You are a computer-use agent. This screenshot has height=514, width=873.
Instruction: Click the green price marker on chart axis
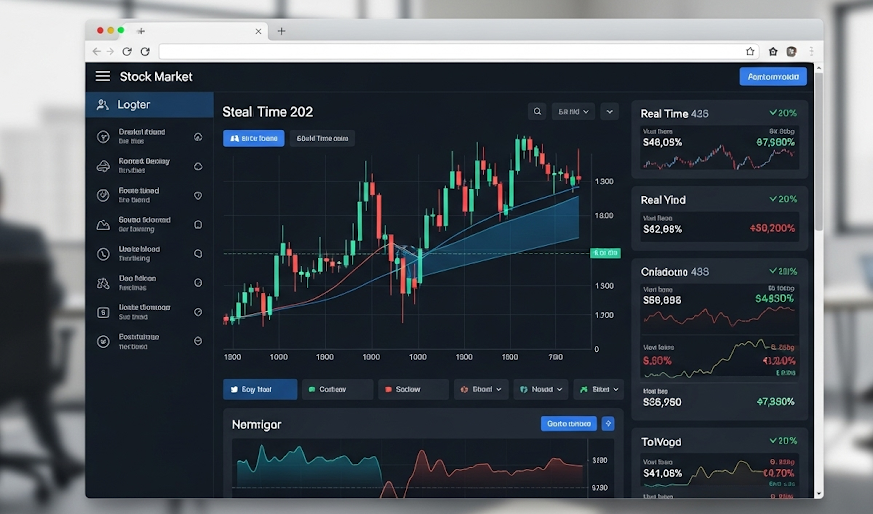pyautogui.click(x=605, y=253)
